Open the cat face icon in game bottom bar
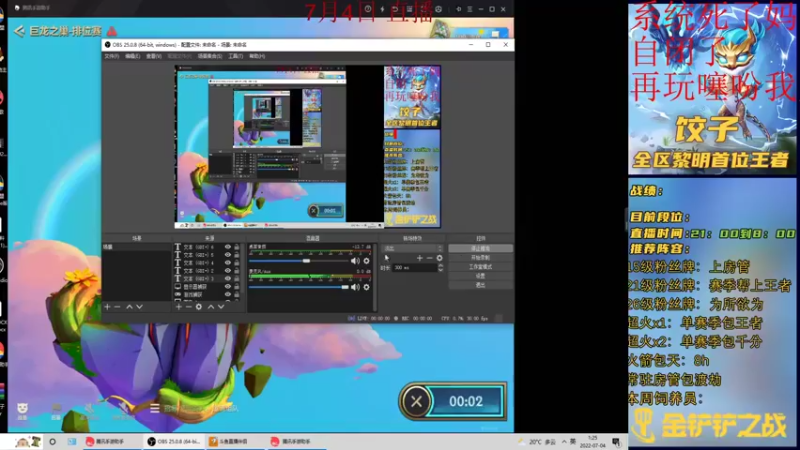 (x=22, y=409)
